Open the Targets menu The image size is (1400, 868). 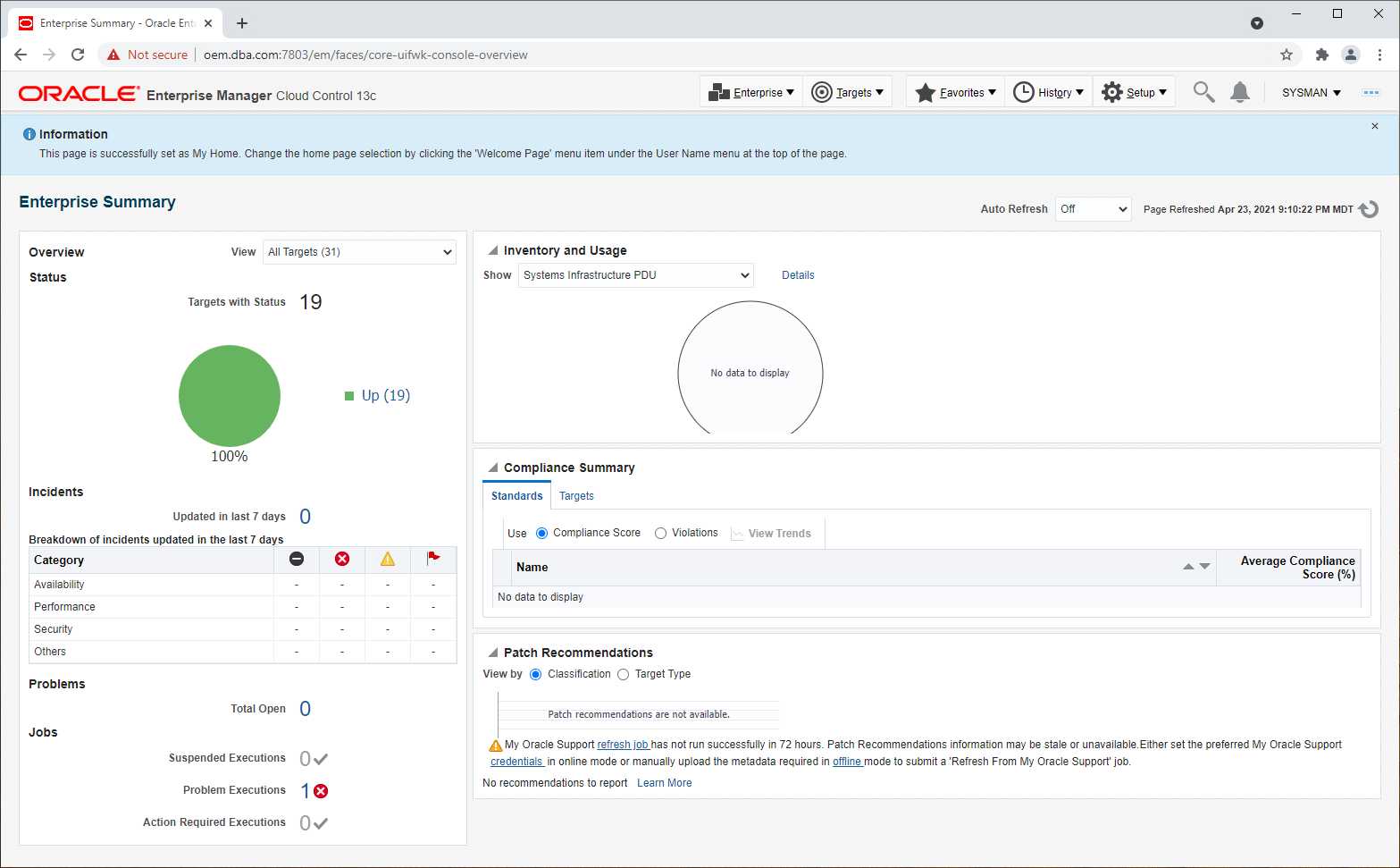[x=847, y=92]
